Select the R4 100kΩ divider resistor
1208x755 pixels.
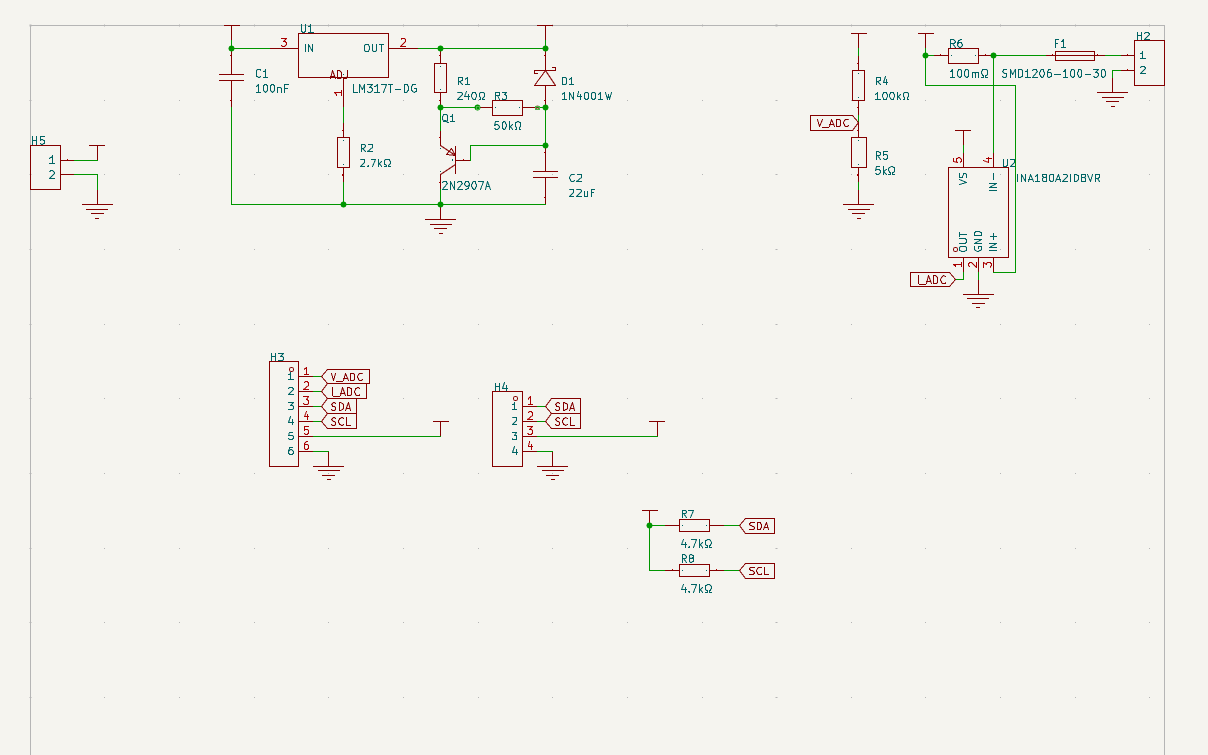pos(858,85)
